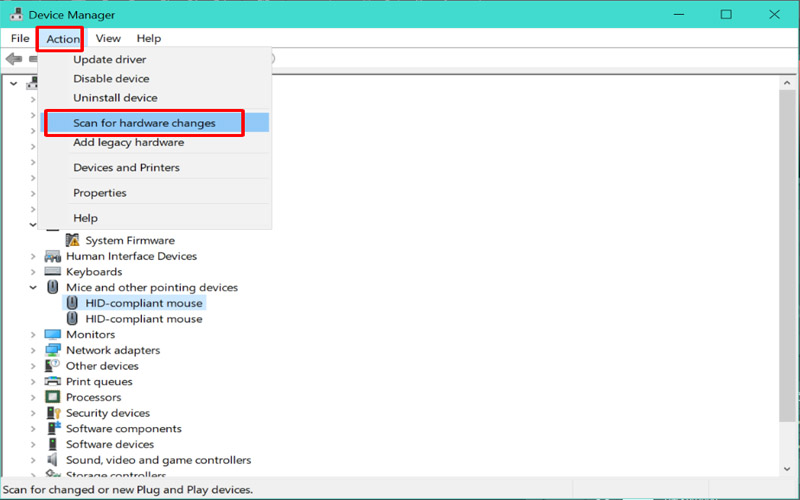Open the File menu
Image resolution: width=800 pixels, height=500 pixels.
tap(20, 38)
